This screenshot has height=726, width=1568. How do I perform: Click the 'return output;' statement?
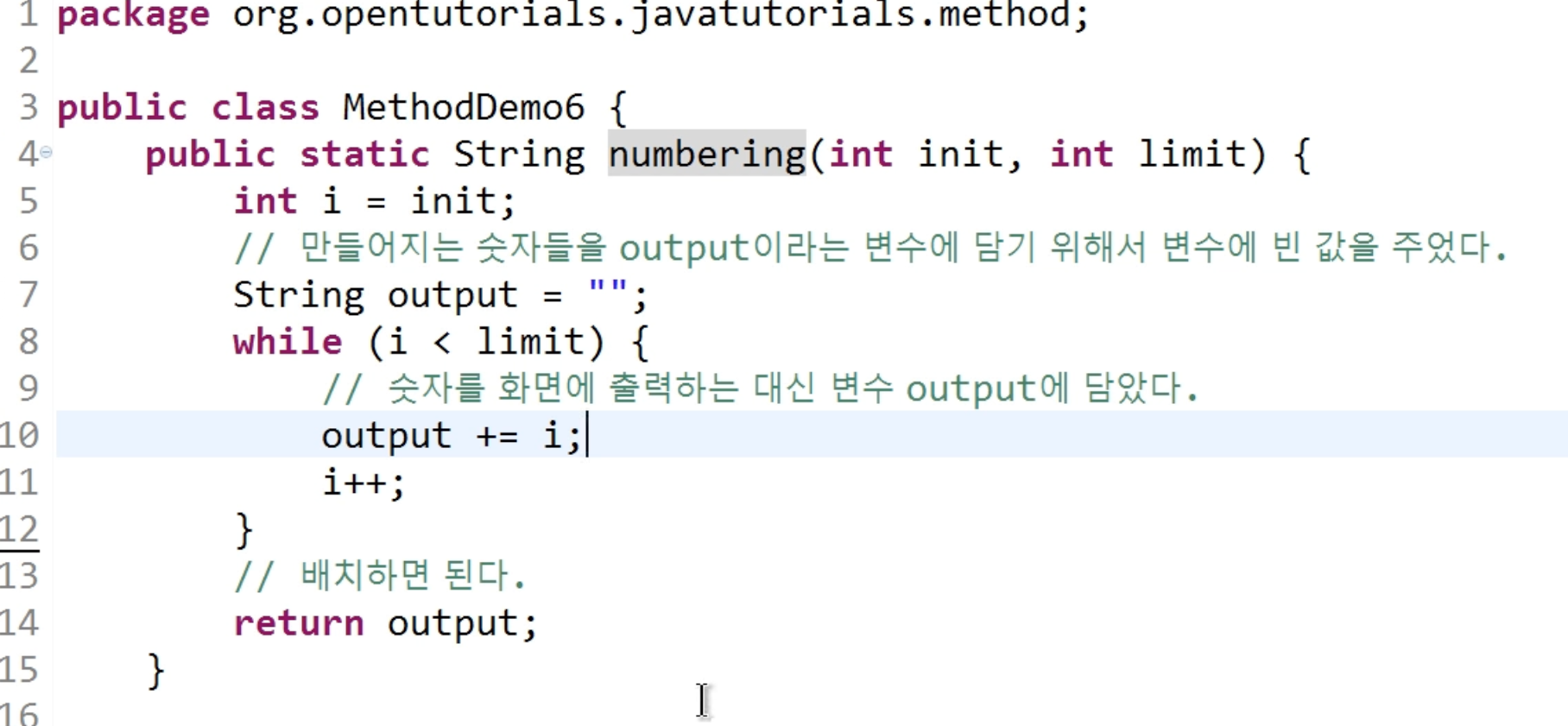385,623
